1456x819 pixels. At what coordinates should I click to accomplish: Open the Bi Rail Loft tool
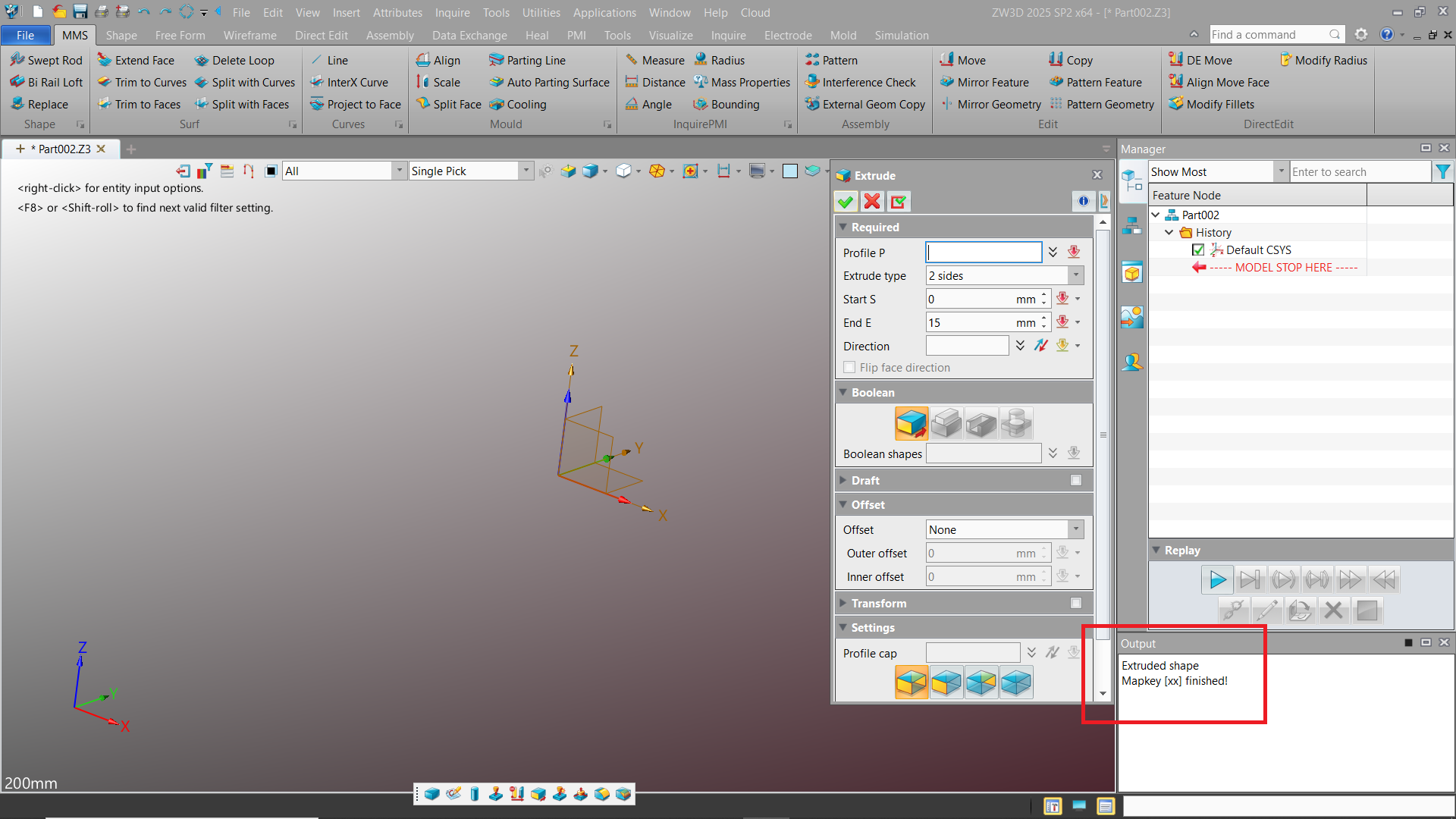tap(46, 82)
